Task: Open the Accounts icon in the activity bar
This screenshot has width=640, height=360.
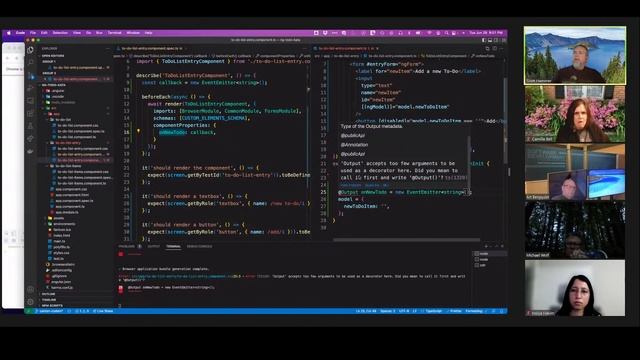Action: pyautogui.click(x=31, y=289)
